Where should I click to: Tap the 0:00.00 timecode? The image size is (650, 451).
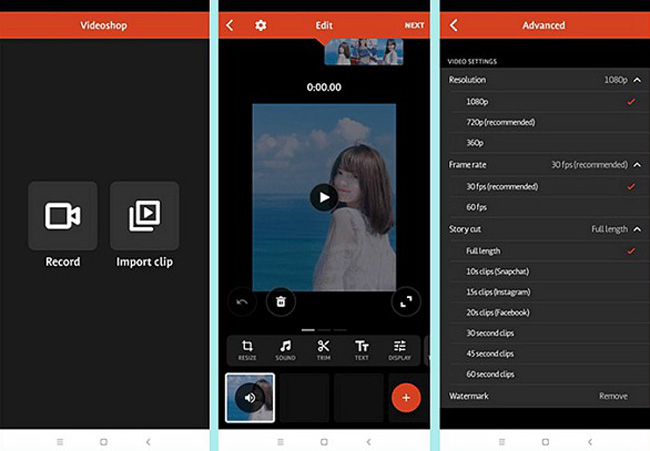[324, 87]
